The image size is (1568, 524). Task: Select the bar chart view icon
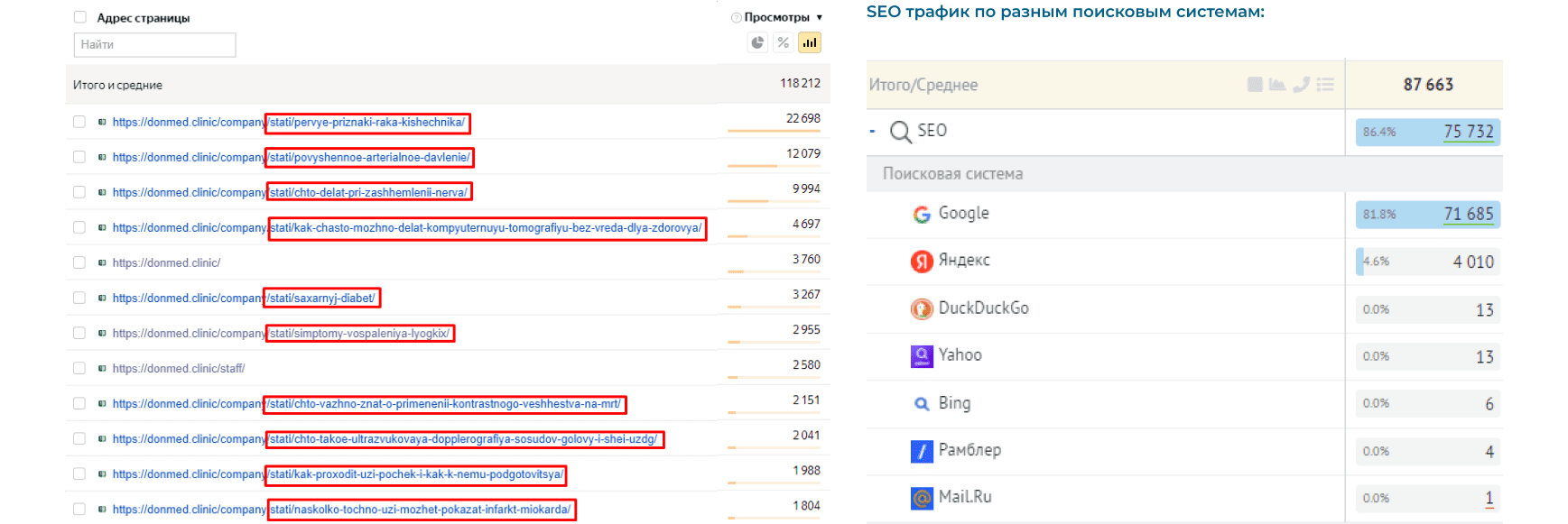coord(810,42)
